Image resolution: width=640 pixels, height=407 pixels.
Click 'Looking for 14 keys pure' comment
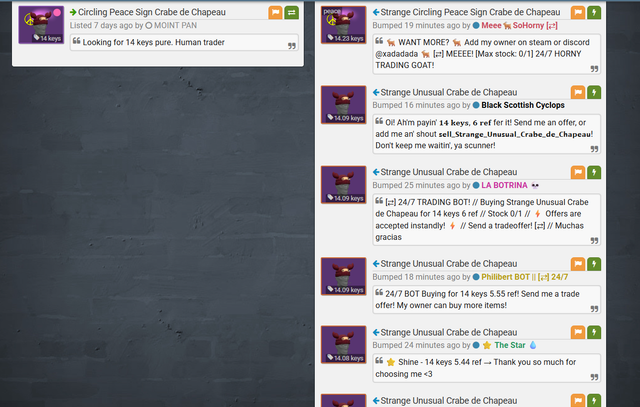click(184, 42)
